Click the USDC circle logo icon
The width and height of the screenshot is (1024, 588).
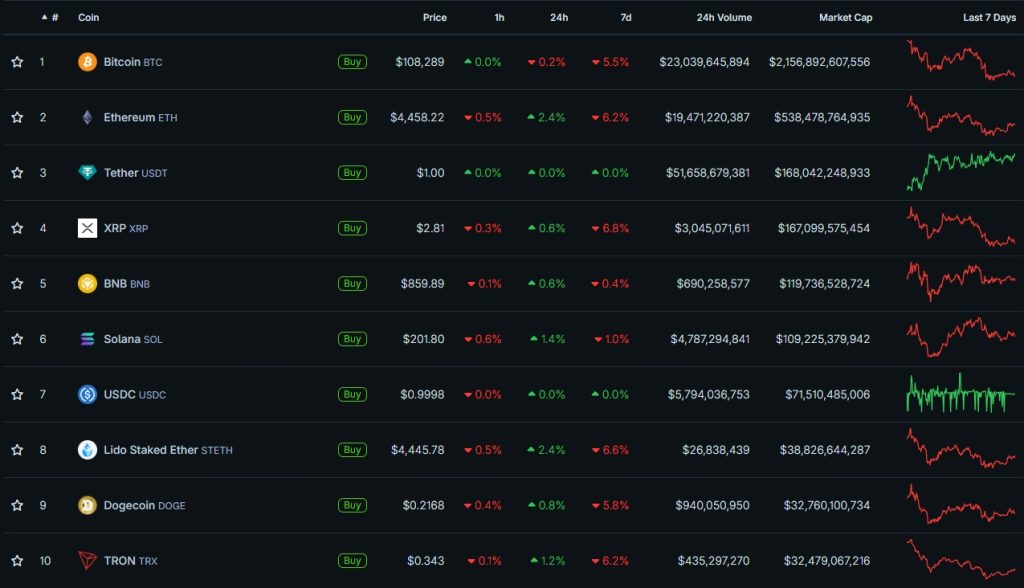[89, 394]
